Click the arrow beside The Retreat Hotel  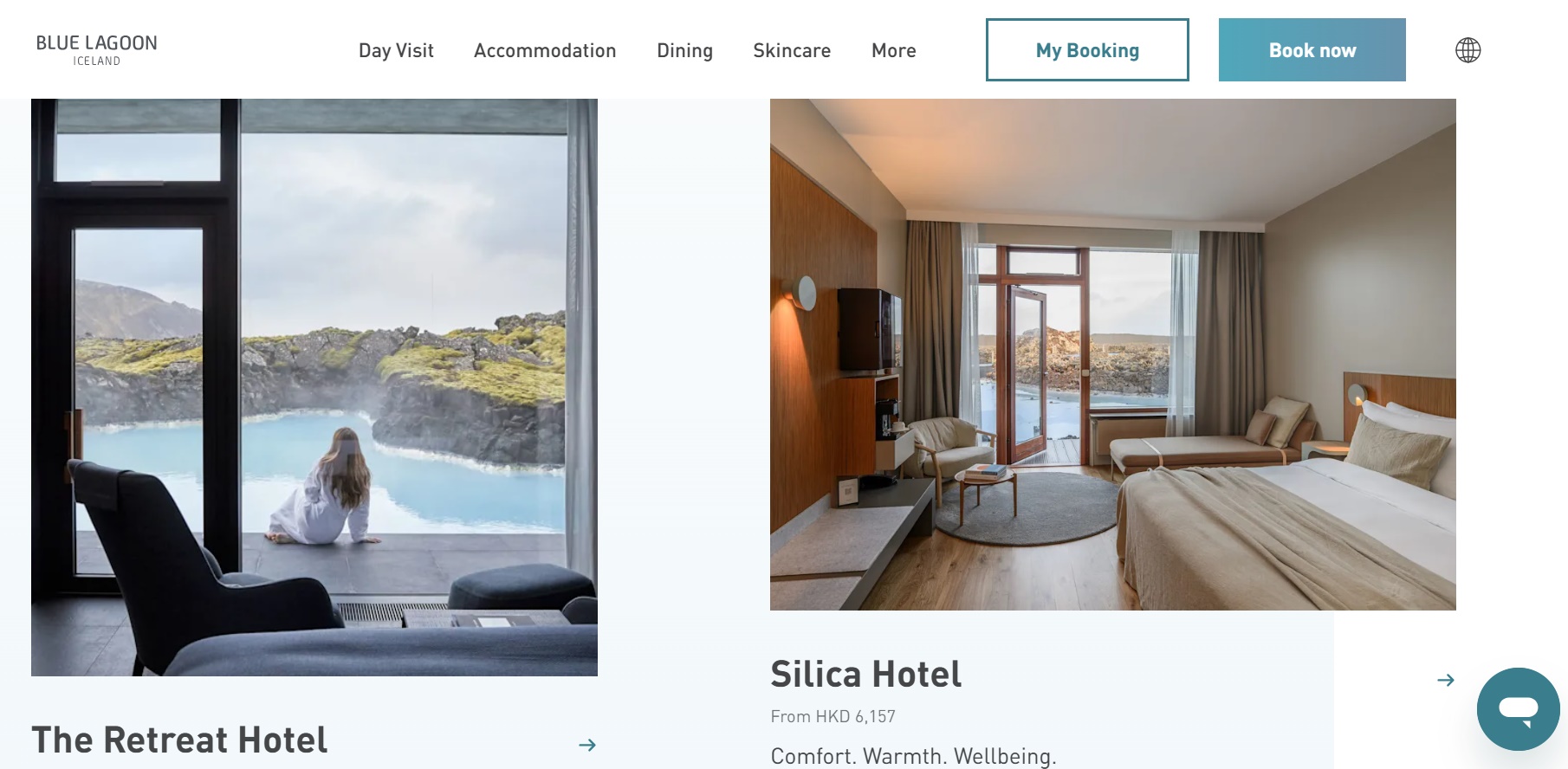click(587, 745)
